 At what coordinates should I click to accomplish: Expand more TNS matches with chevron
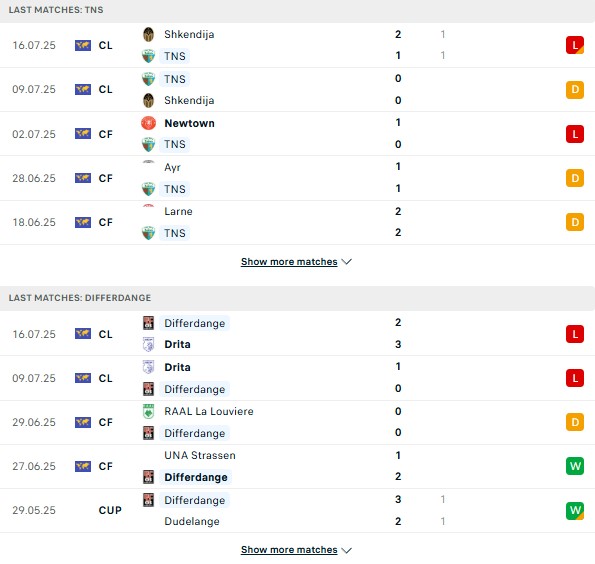(346, 262)
